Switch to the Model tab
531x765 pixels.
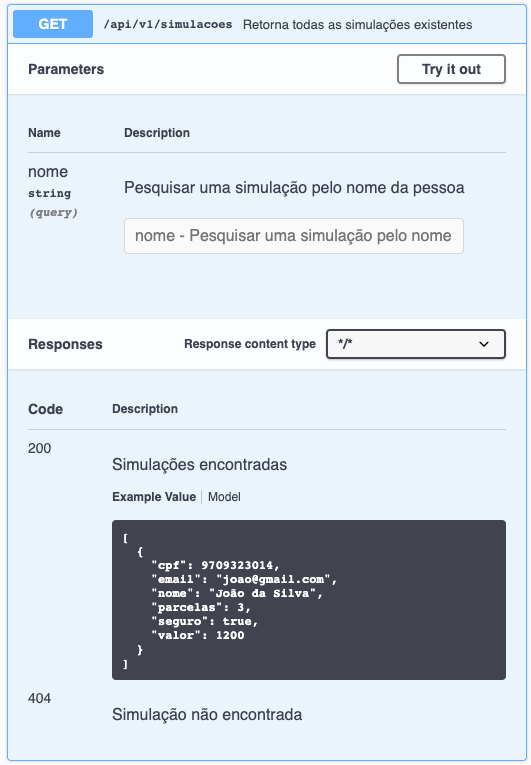(224, 497)
